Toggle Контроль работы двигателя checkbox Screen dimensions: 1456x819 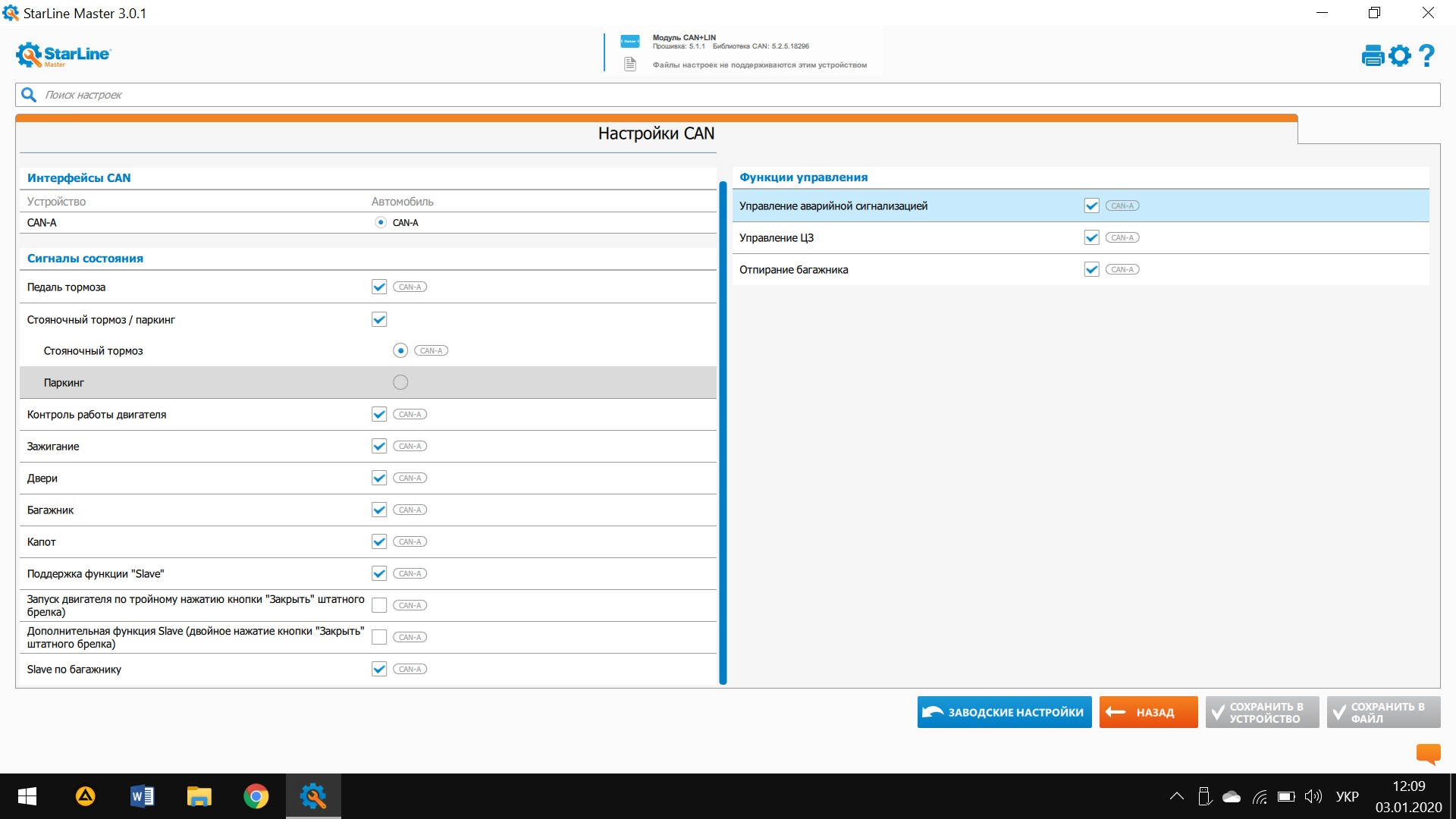[x=379, y=414]
